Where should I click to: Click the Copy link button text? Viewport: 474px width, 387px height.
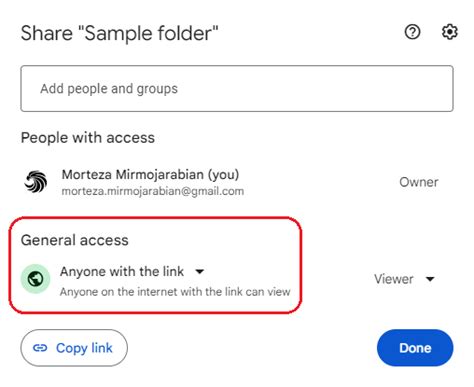pyautogui.click(x=84, y=348)
